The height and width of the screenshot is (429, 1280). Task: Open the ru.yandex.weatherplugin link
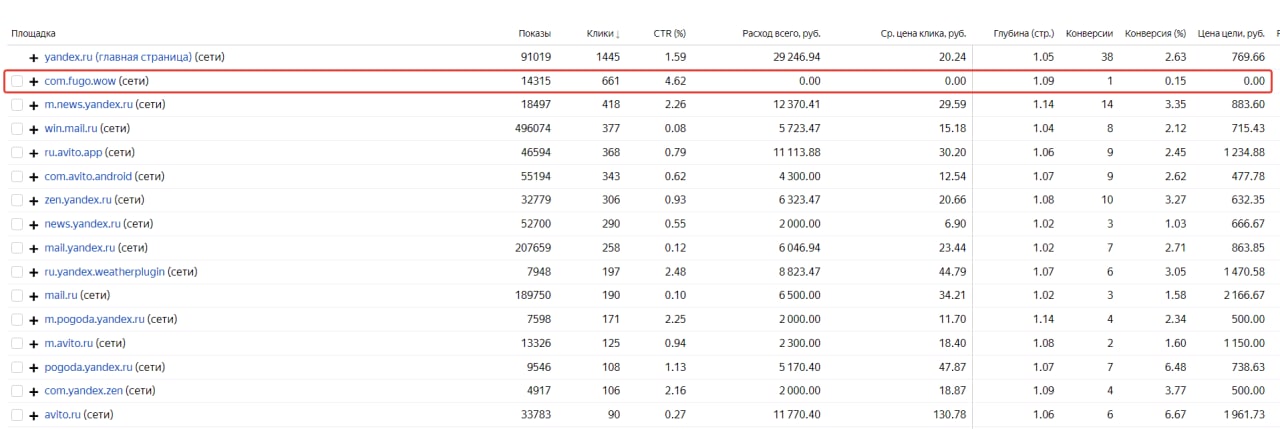tap(104, 272)
